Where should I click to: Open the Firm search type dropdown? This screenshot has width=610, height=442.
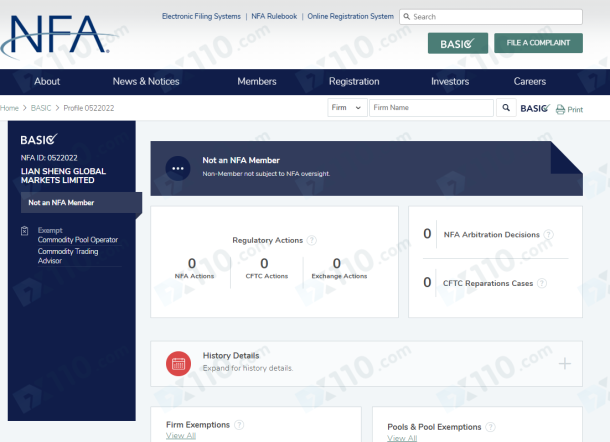tap(347, 108)
